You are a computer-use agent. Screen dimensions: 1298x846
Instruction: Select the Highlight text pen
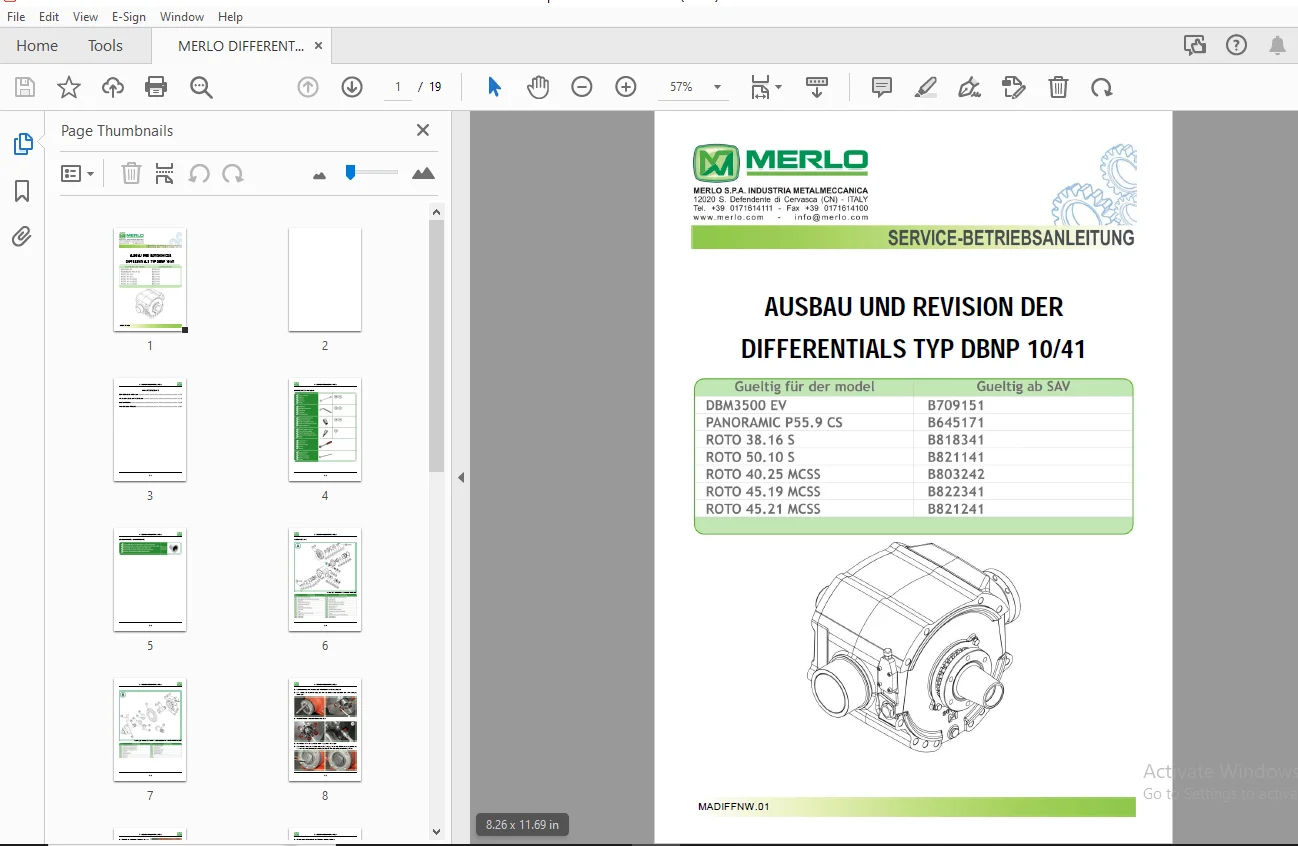pos(926,87)
